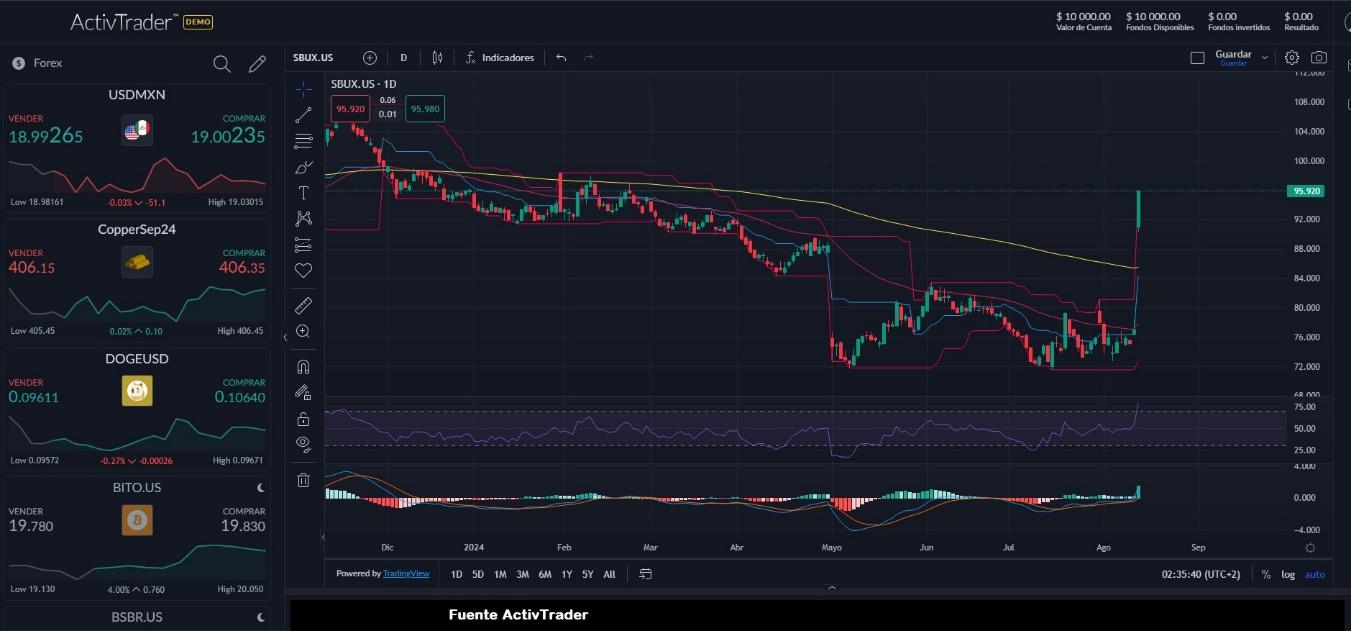
Task: Open the chart patterns tool
Action: tap(304, 219)
